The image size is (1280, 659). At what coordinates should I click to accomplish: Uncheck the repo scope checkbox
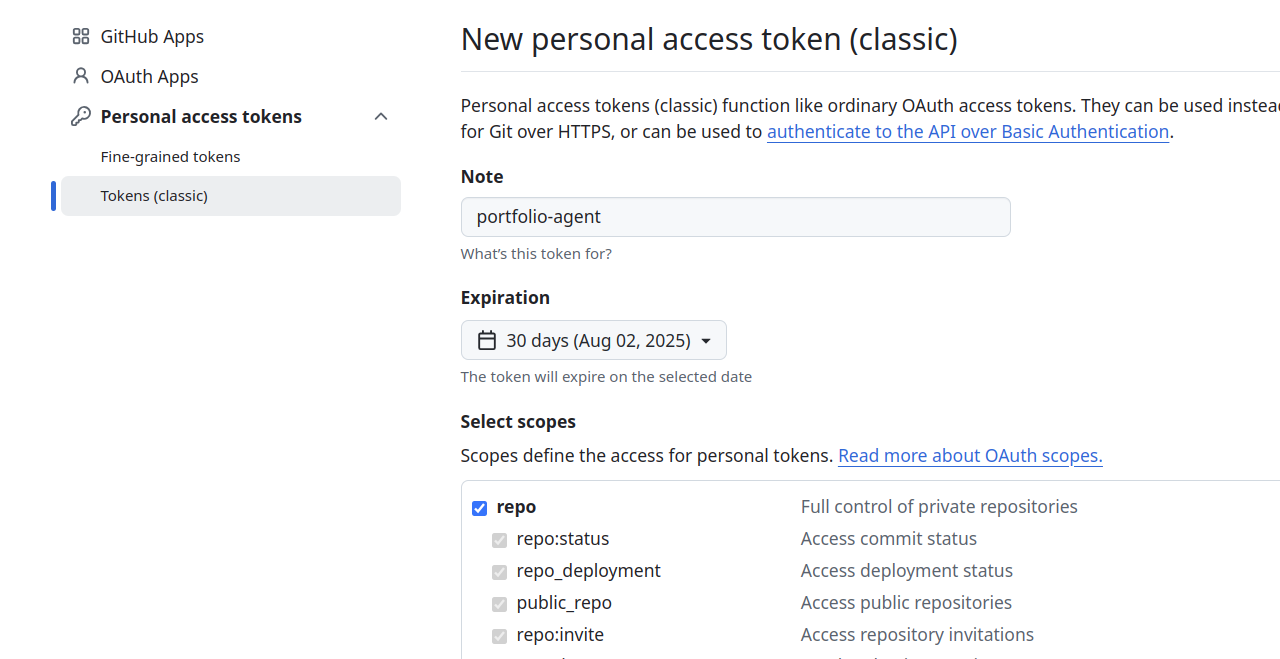tap(480, 508)
